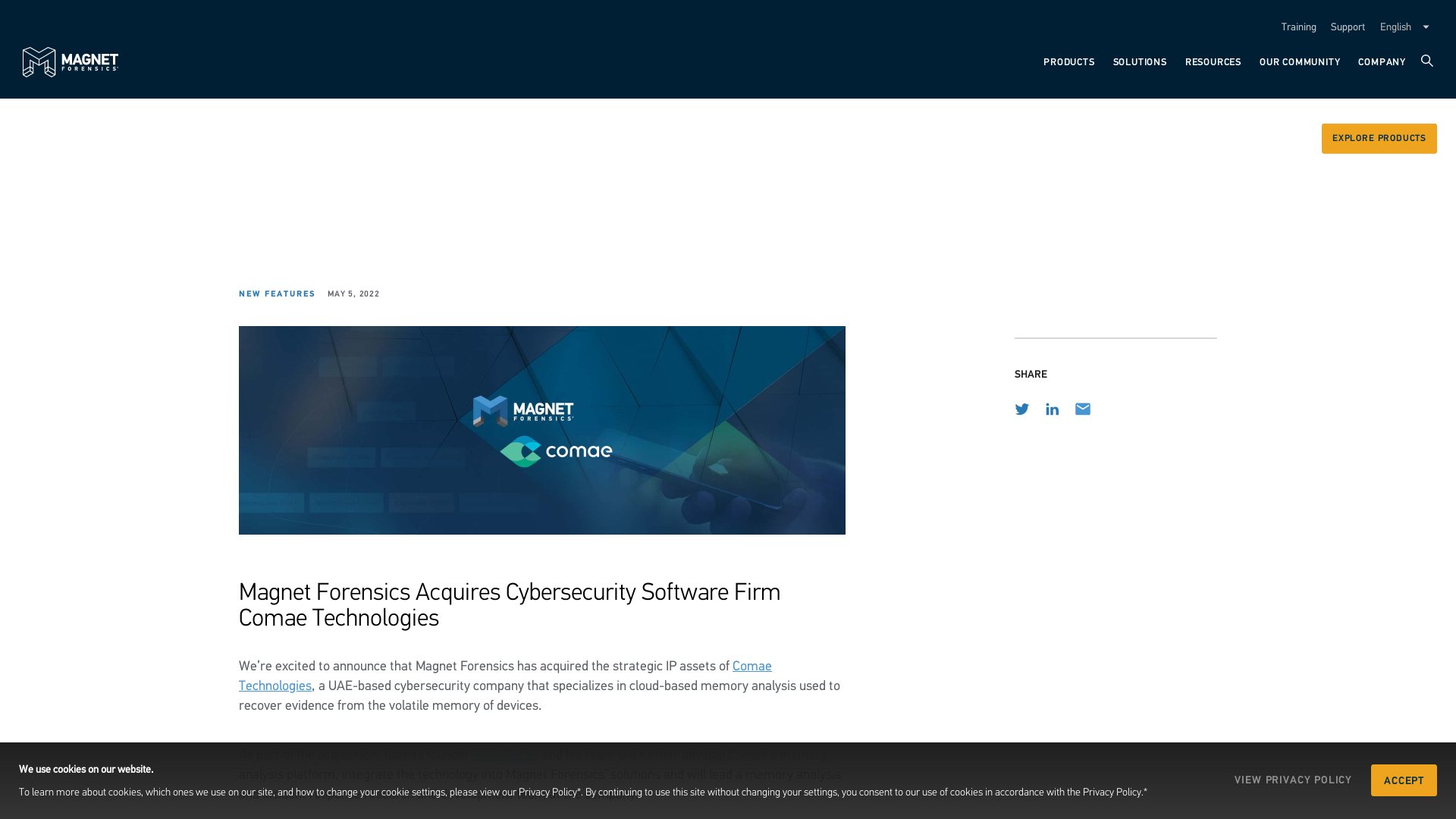Open the Products menu
The width and height of the screenshot is (1456, 819).
click(x=1068, y=62)
